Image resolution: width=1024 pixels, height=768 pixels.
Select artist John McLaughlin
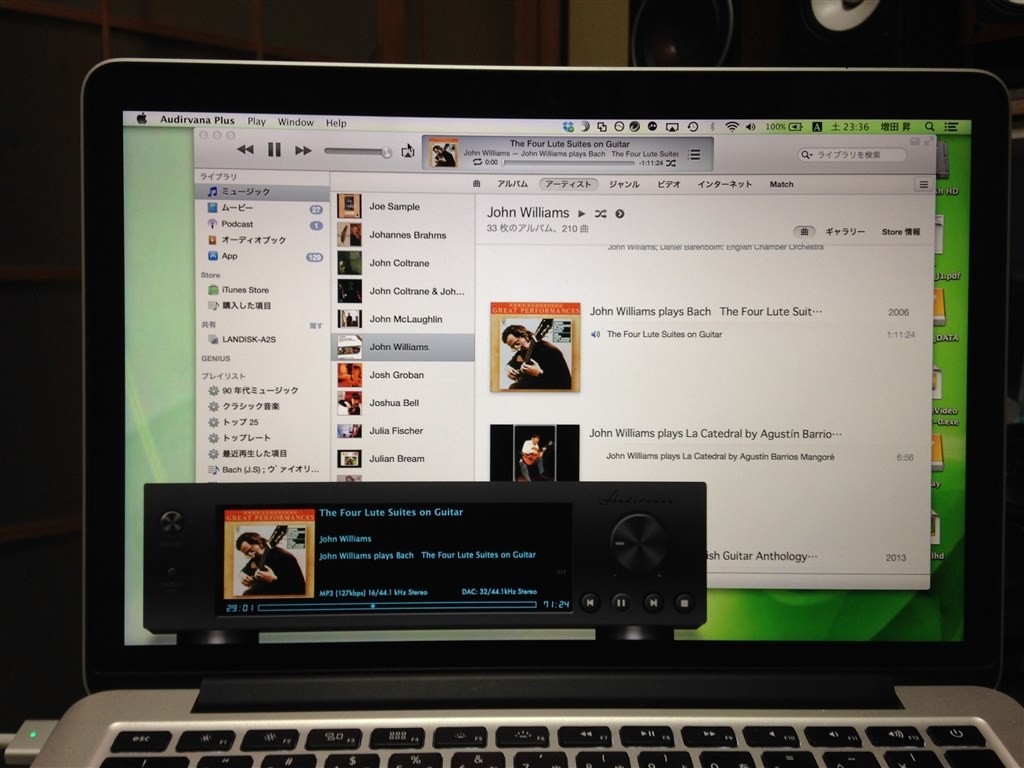pyautogui.click(x=403, y=319)
